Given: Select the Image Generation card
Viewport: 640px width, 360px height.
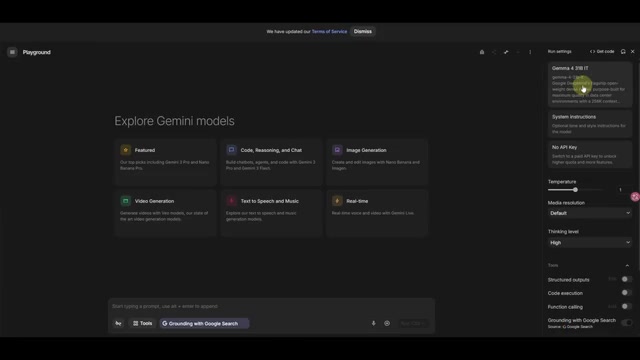Looking at the screenshot, I should pyautogui.click(x=377, y=162).
